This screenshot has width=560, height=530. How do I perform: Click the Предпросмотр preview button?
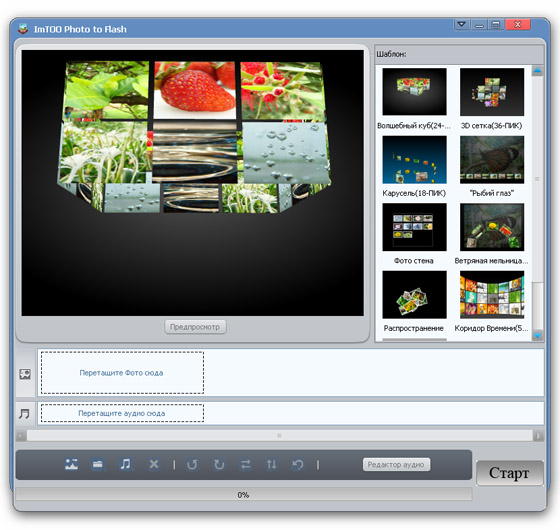(195, 327)
